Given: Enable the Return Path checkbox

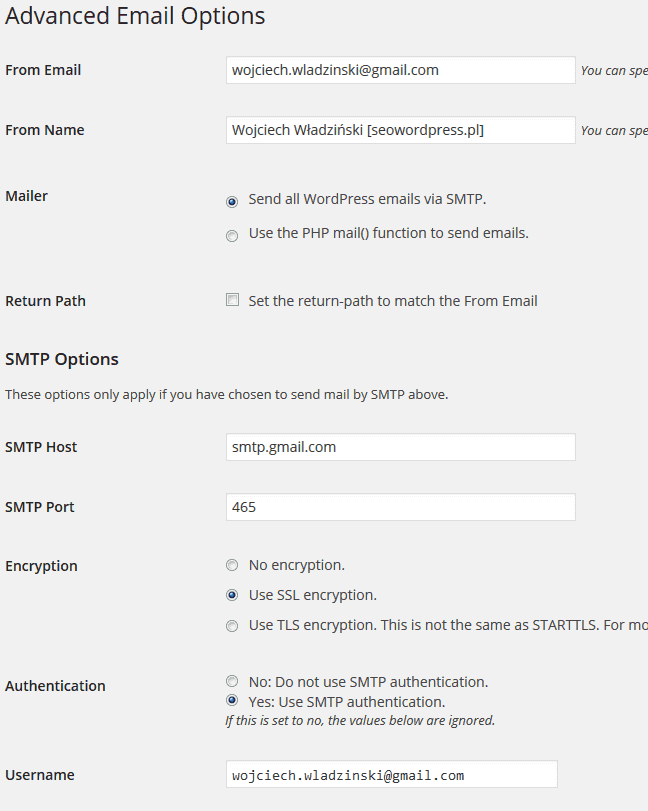Looking at the screenshot, I should 233,300.
